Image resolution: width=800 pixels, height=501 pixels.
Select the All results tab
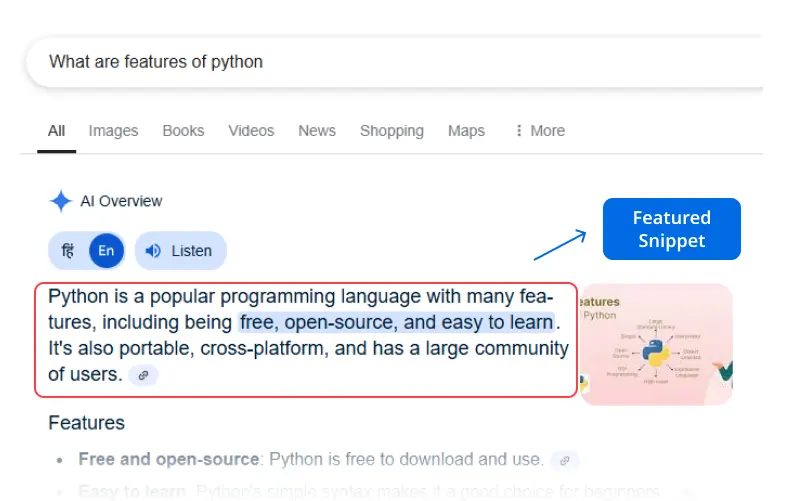pos(56,131)
